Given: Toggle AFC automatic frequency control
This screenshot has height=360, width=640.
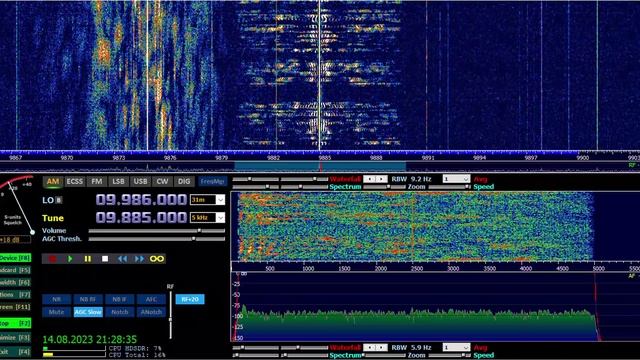Looking at the screenshot, I should click(151, 299).
